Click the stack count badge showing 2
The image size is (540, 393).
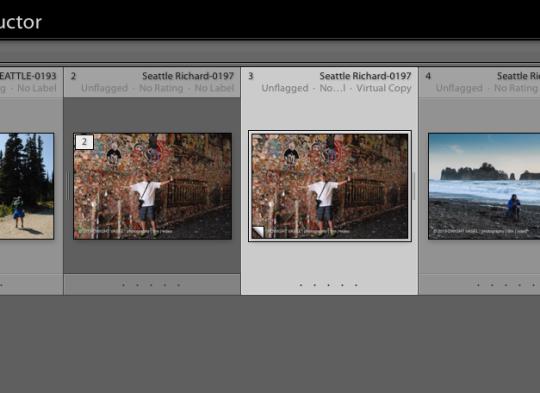click(84, 142)
